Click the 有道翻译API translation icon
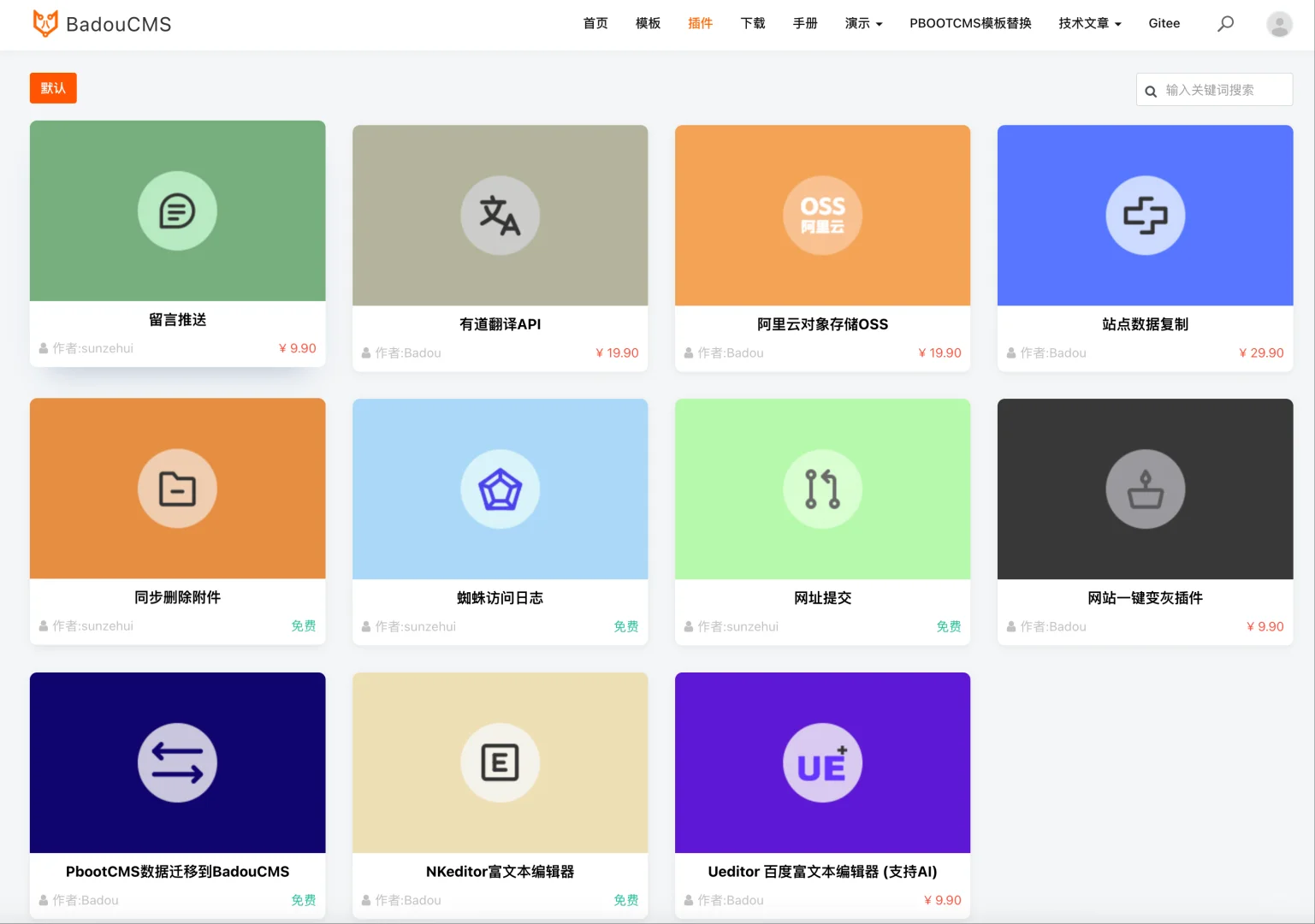Viewport: 1315px width, 924px height. click(x=500, y=215)
